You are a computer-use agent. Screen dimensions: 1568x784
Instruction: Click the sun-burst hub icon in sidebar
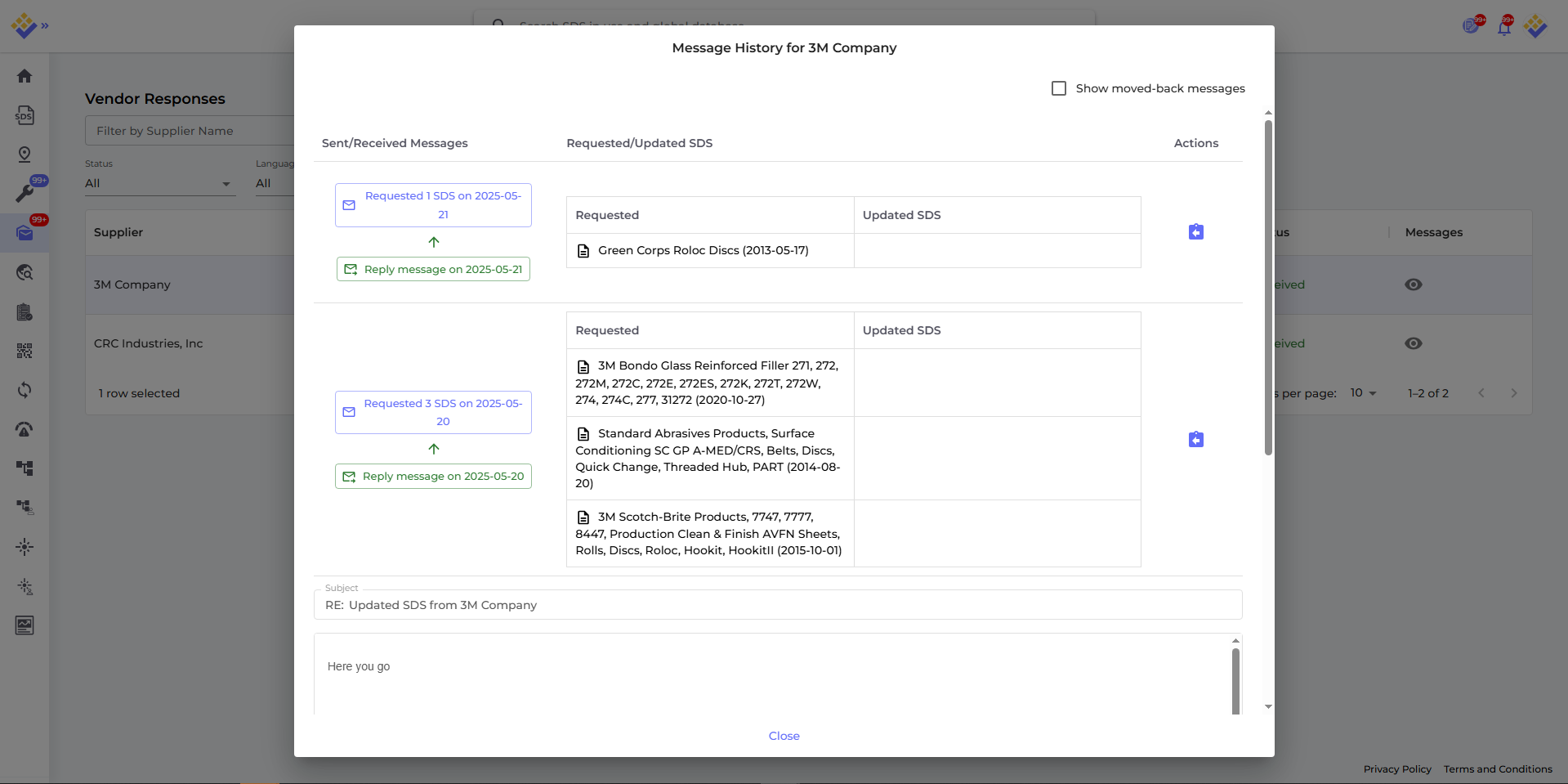pos(25,547)
